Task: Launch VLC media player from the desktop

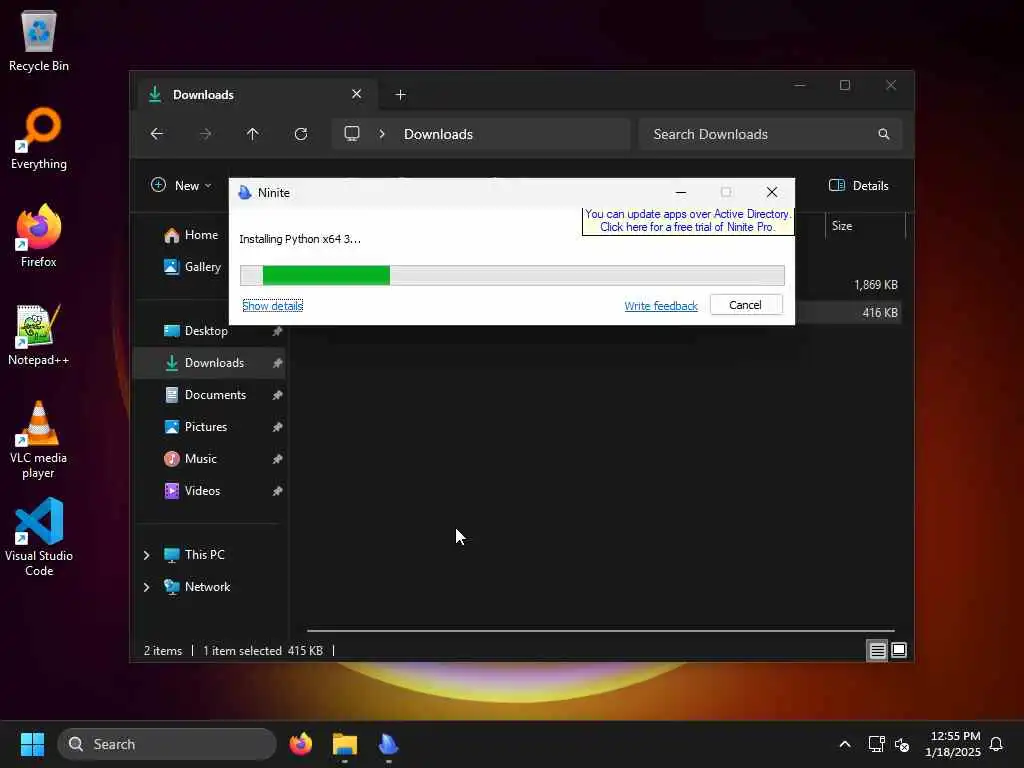Action: (x=39, y=440)
